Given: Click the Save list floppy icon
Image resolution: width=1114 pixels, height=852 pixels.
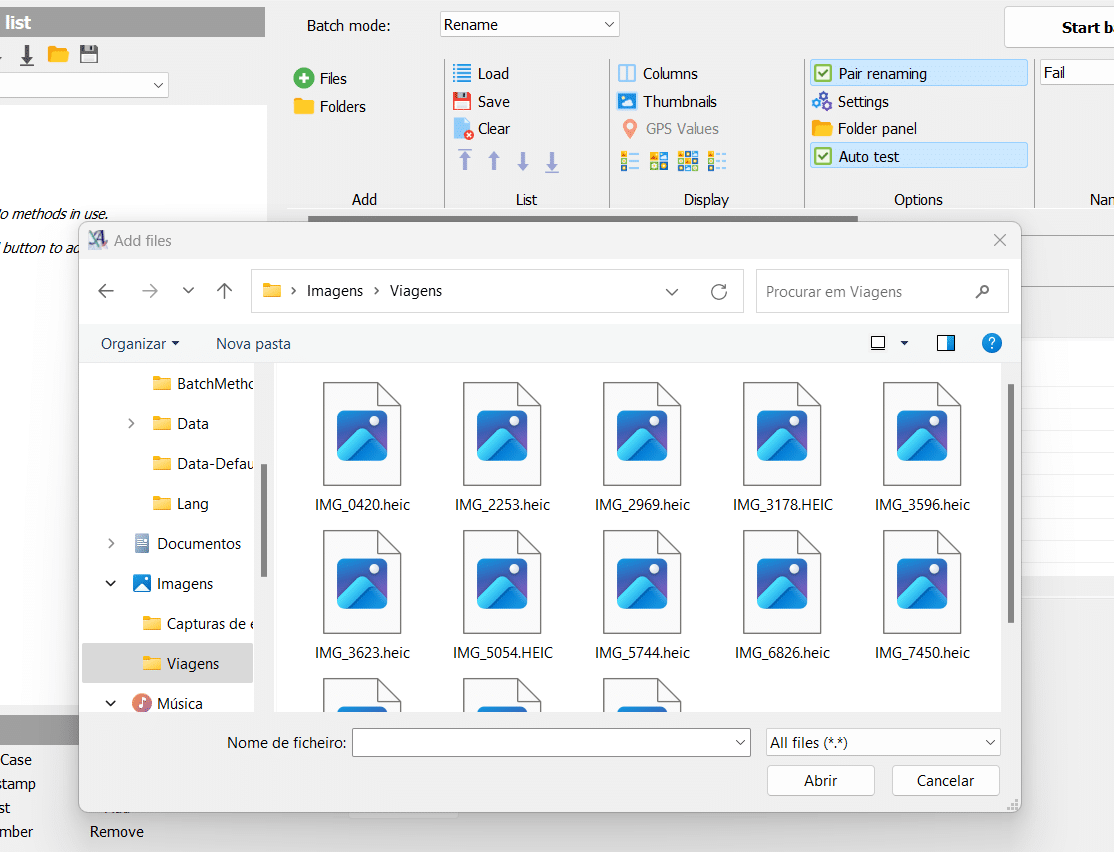Looking at the screenshot, I should point(462,101).
